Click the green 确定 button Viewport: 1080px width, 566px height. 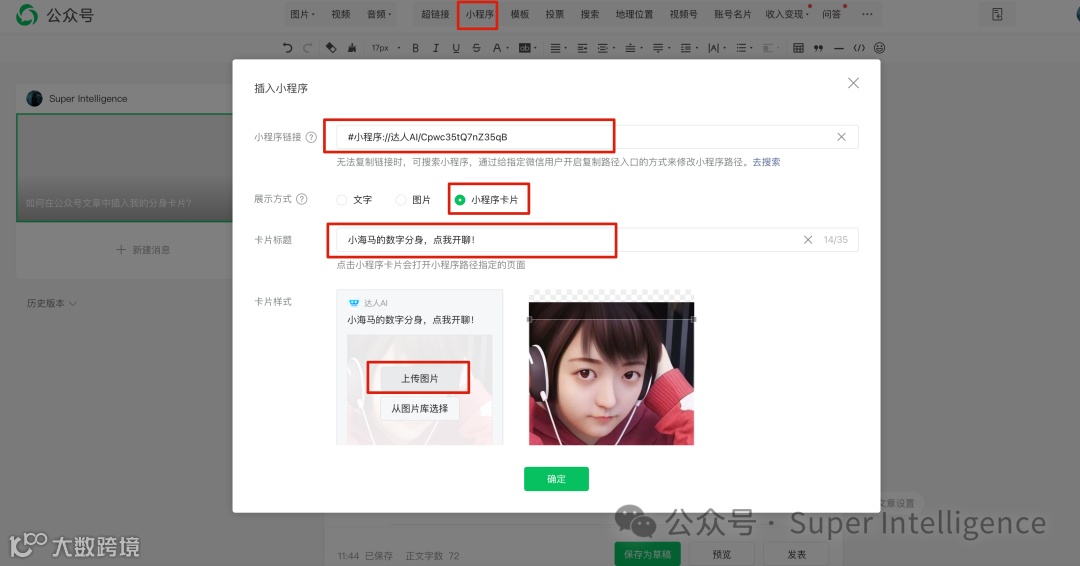coord(556,479)
